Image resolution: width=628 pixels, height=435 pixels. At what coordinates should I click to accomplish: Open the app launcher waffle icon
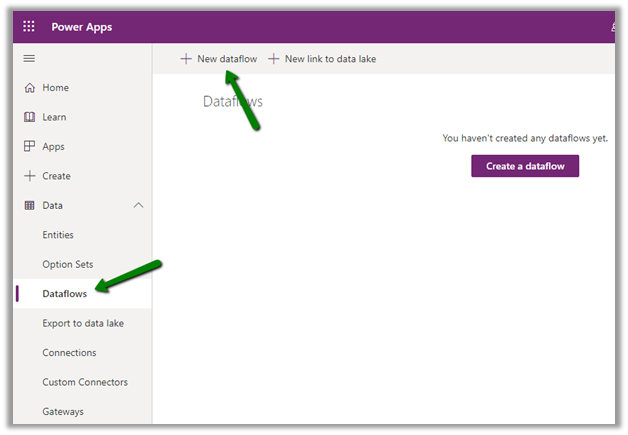click(29, 26)
